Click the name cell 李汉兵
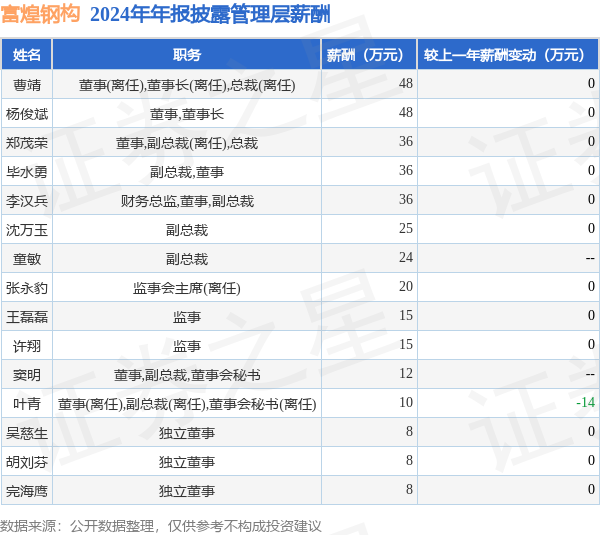 pos(27,201)
